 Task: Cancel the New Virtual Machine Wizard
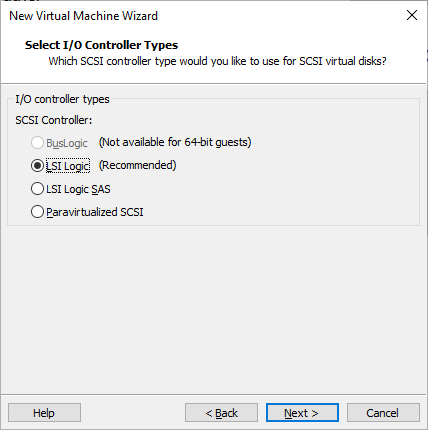point(383,413)
